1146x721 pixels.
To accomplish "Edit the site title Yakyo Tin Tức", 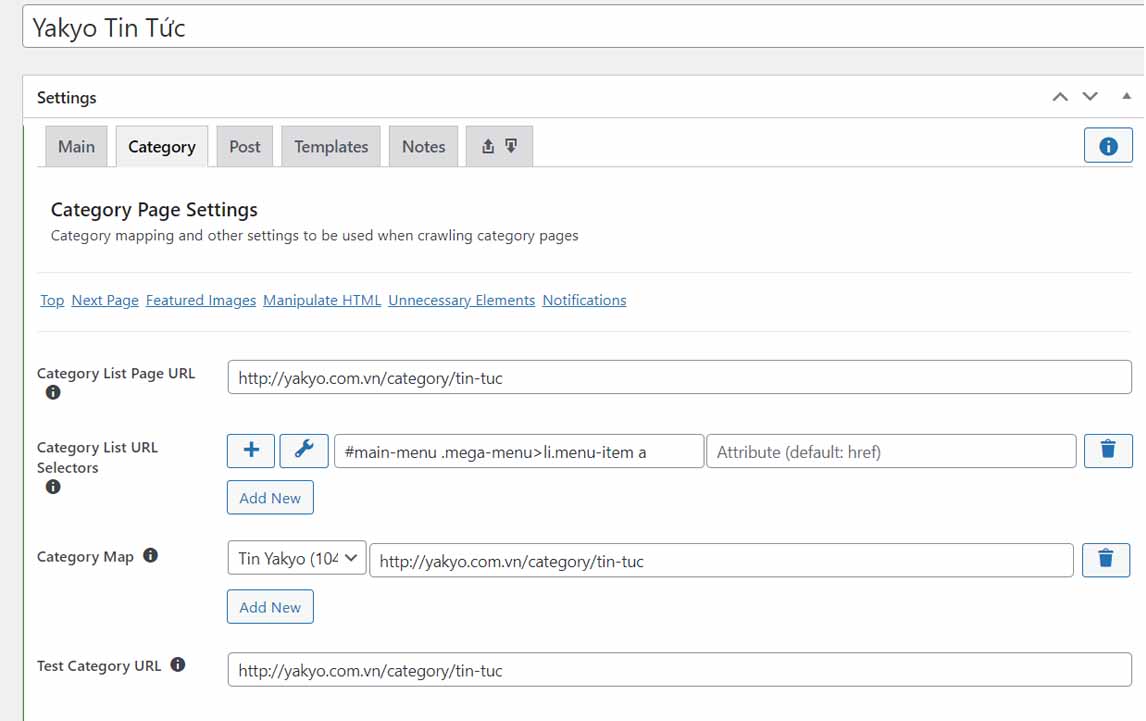I will (x=583, y=27).
